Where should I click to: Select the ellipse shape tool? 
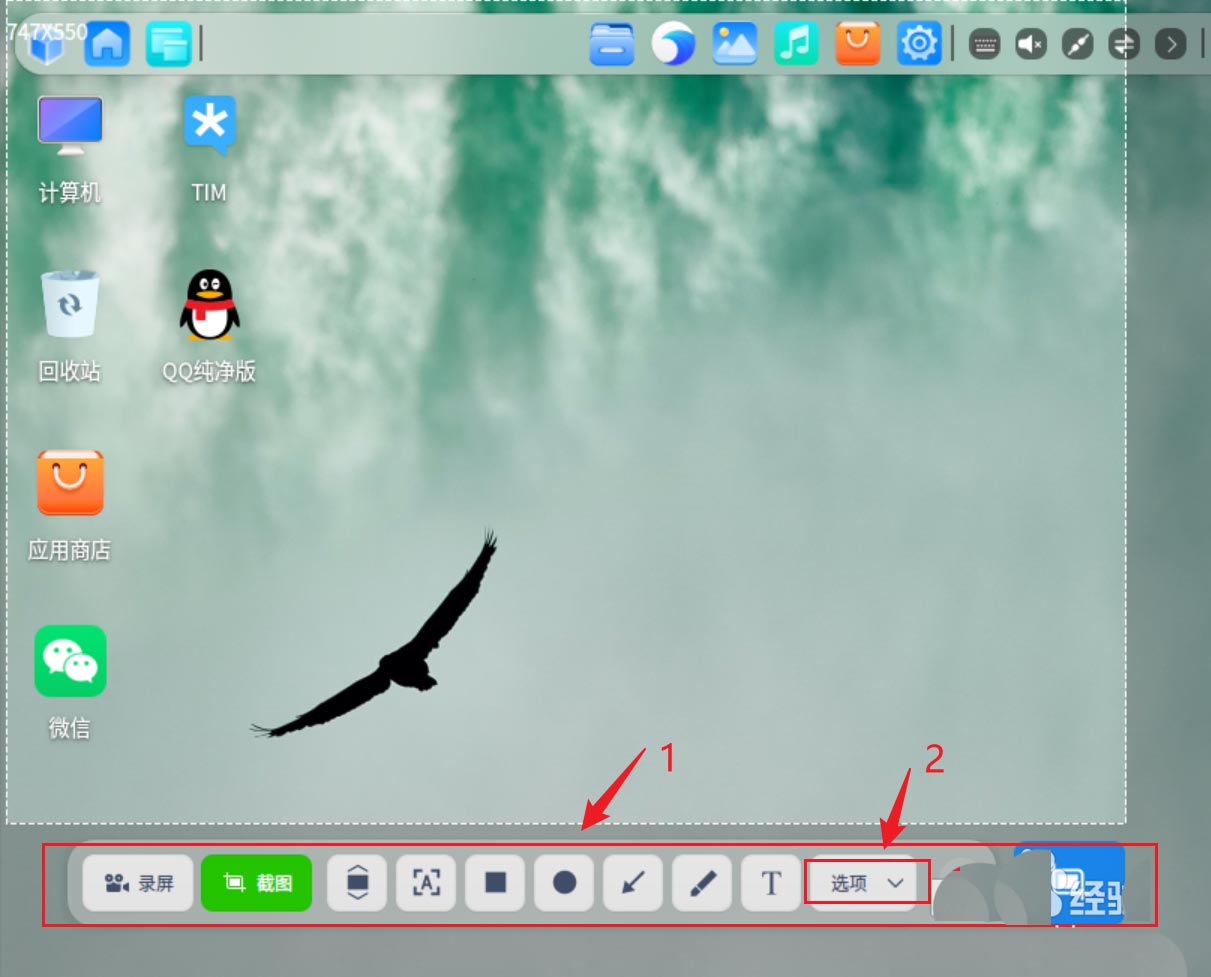[x=565, y=882]
